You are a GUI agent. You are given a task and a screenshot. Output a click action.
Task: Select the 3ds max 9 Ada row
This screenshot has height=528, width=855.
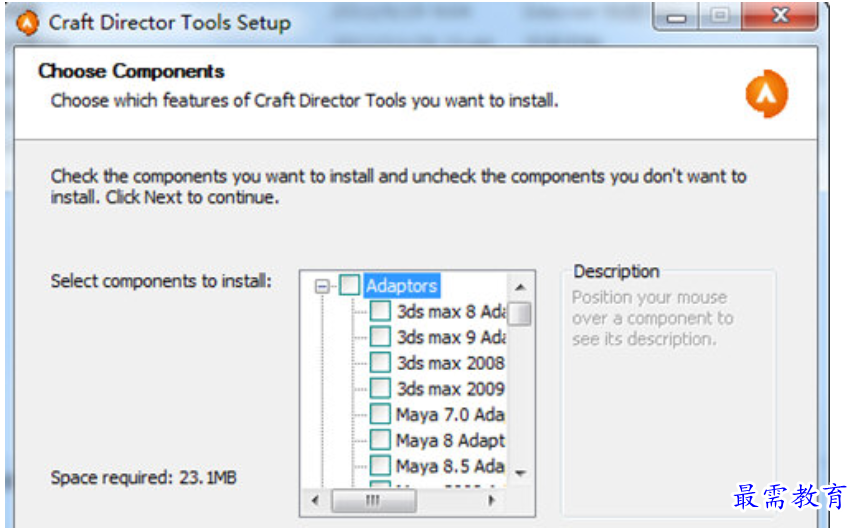tap(451, 337)
